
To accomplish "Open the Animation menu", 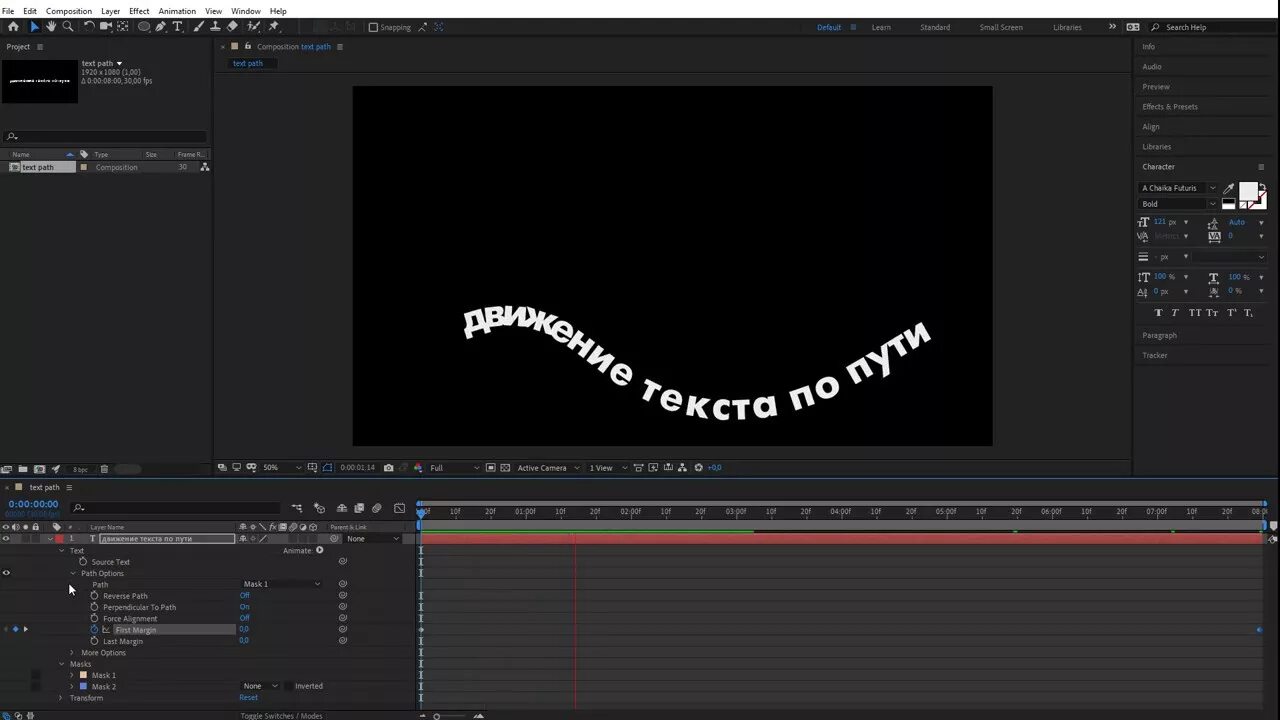I will (177, 11).
